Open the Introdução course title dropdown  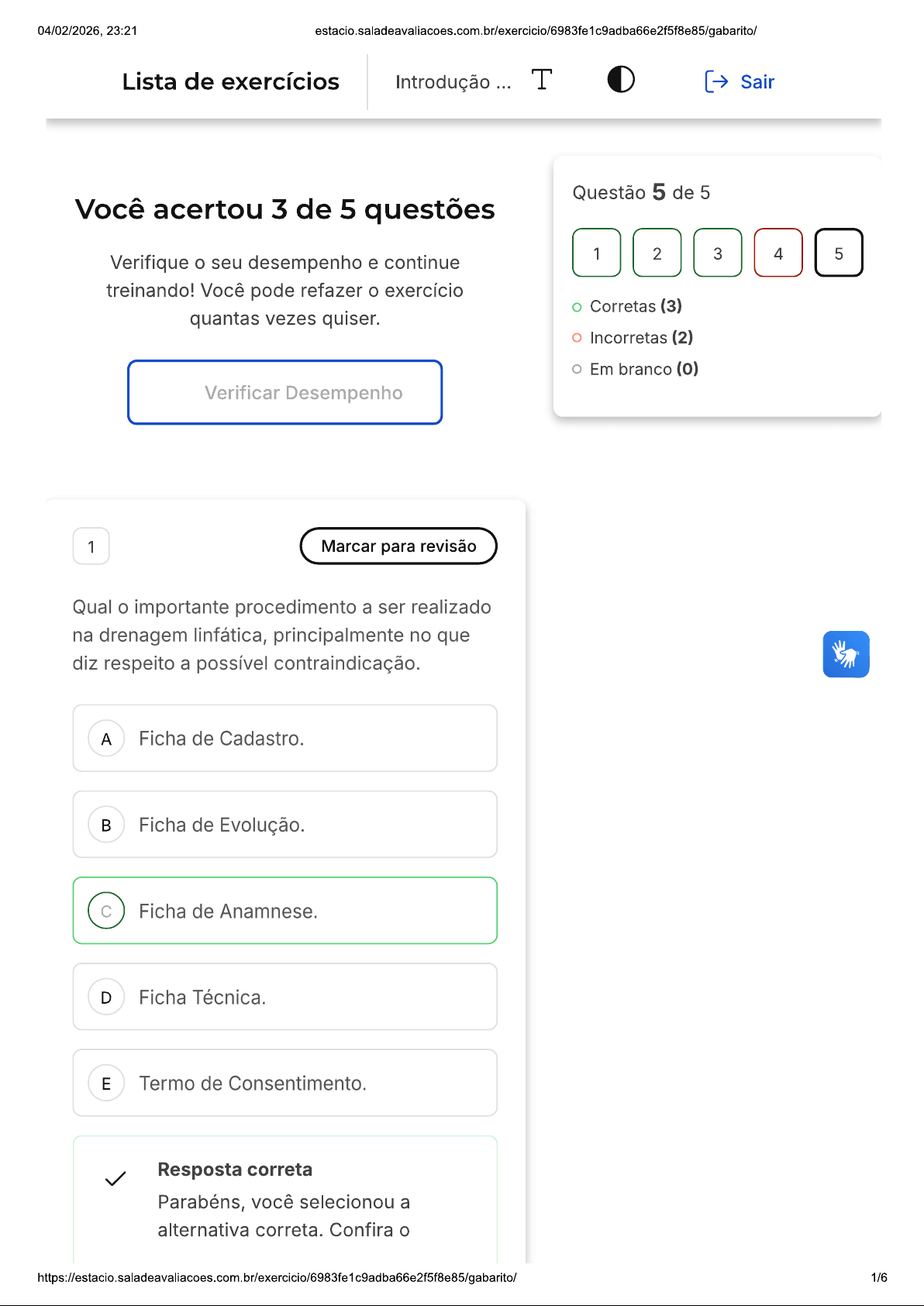click(453, 82)
